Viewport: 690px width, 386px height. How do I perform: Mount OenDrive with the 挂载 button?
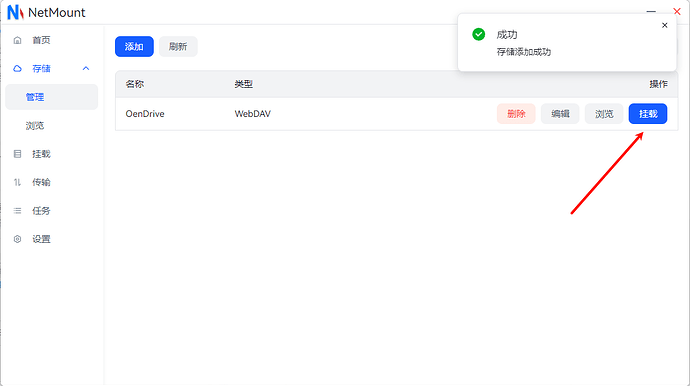coord(648,114)
